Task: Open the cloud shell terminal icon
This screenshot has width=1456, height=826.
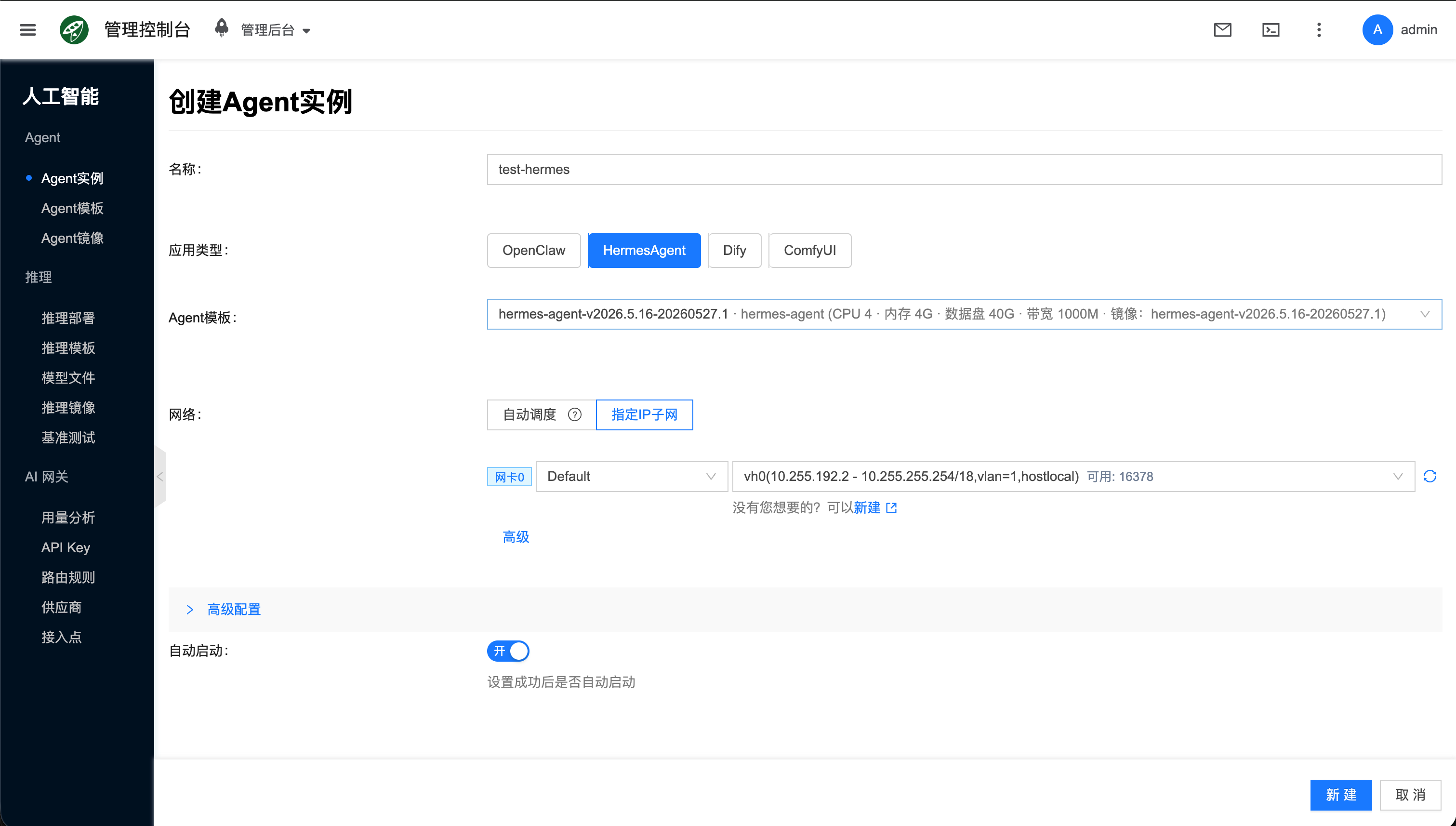Action: pyautogui.click(x=1271, y=29)
